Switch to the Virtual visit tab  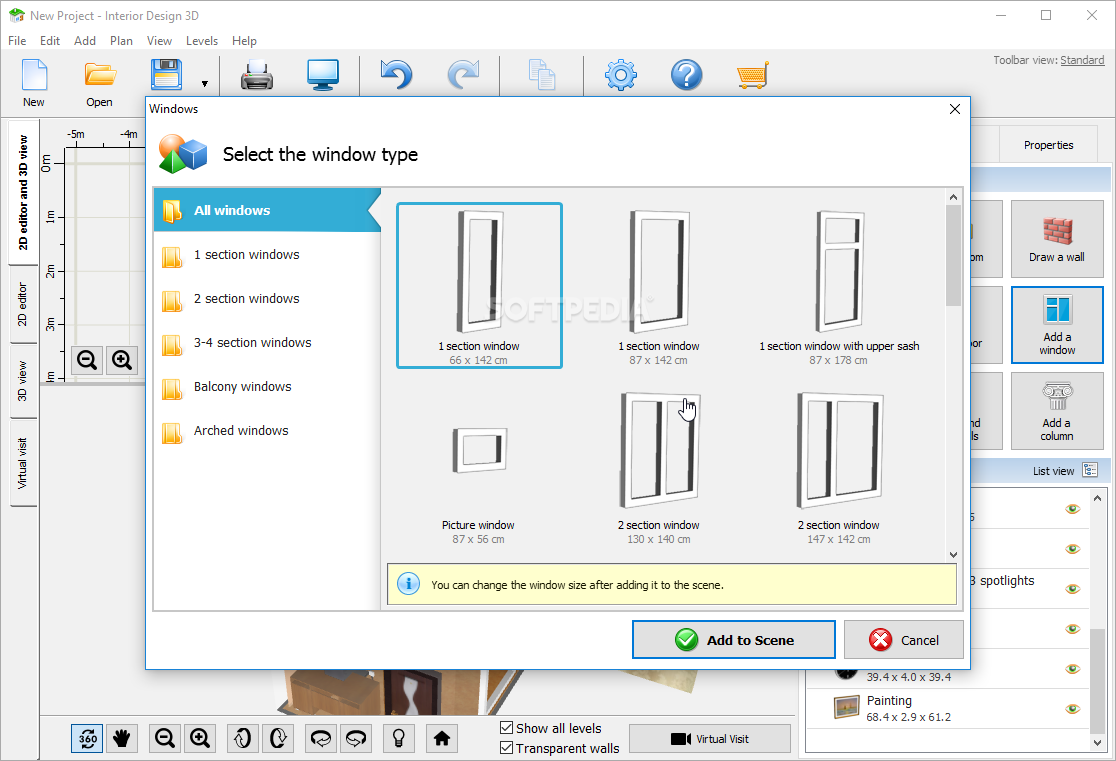(23, 463)
